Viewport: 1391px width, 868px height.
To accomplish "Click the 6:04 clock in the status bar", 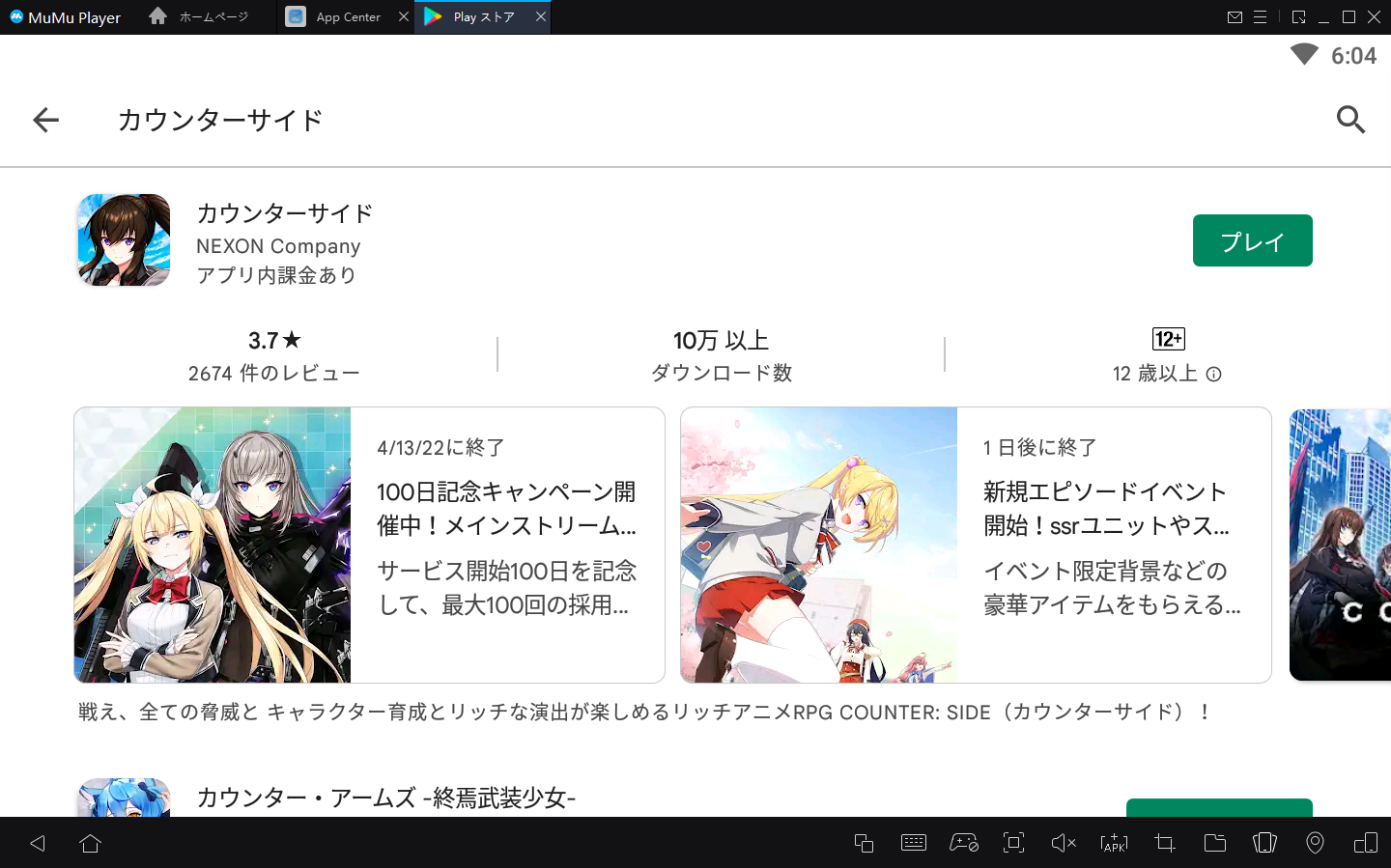I will click(x=1353, y=56).
